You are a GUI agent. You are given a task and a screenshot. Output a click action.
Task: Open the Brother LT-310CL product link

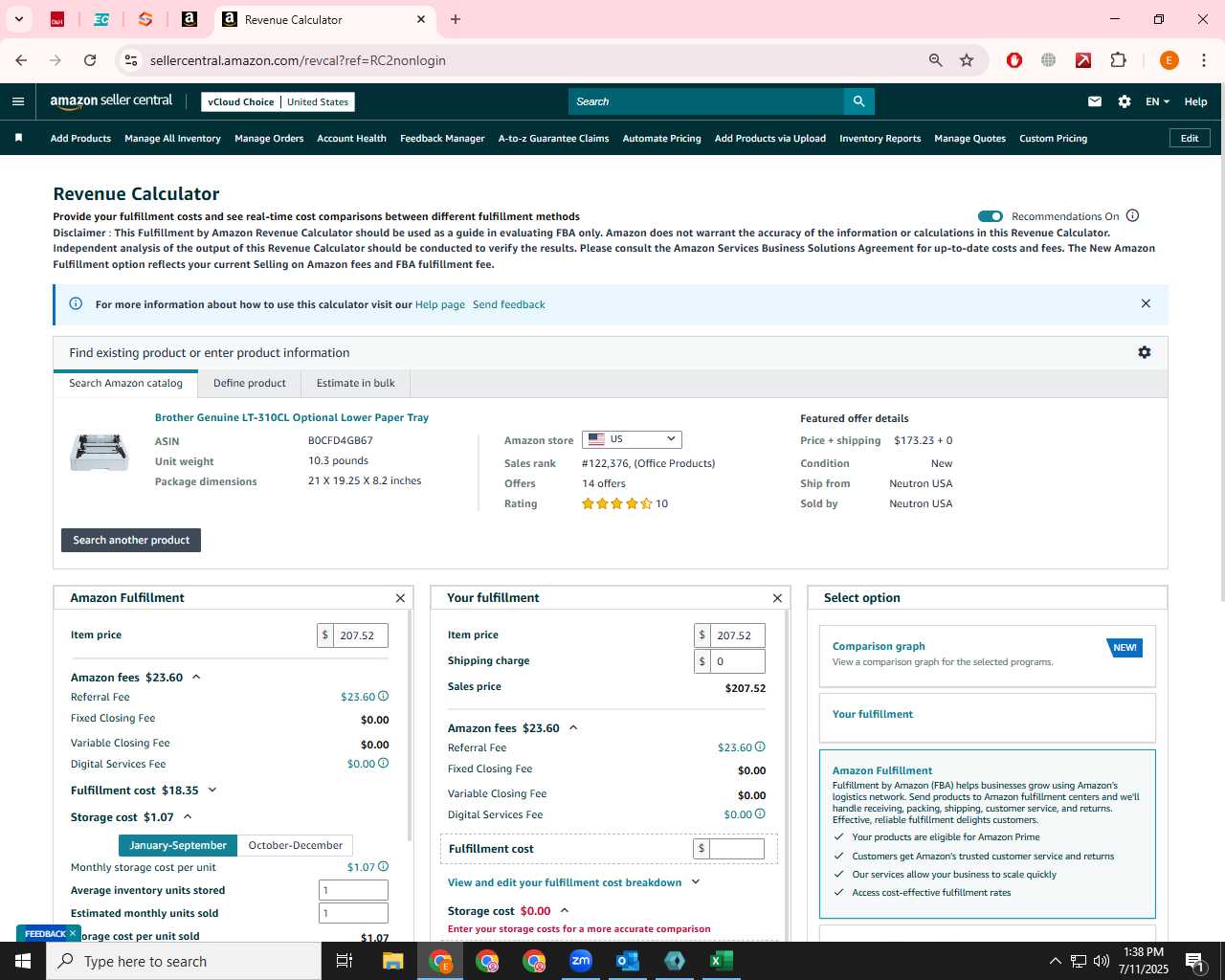point(292,417)
